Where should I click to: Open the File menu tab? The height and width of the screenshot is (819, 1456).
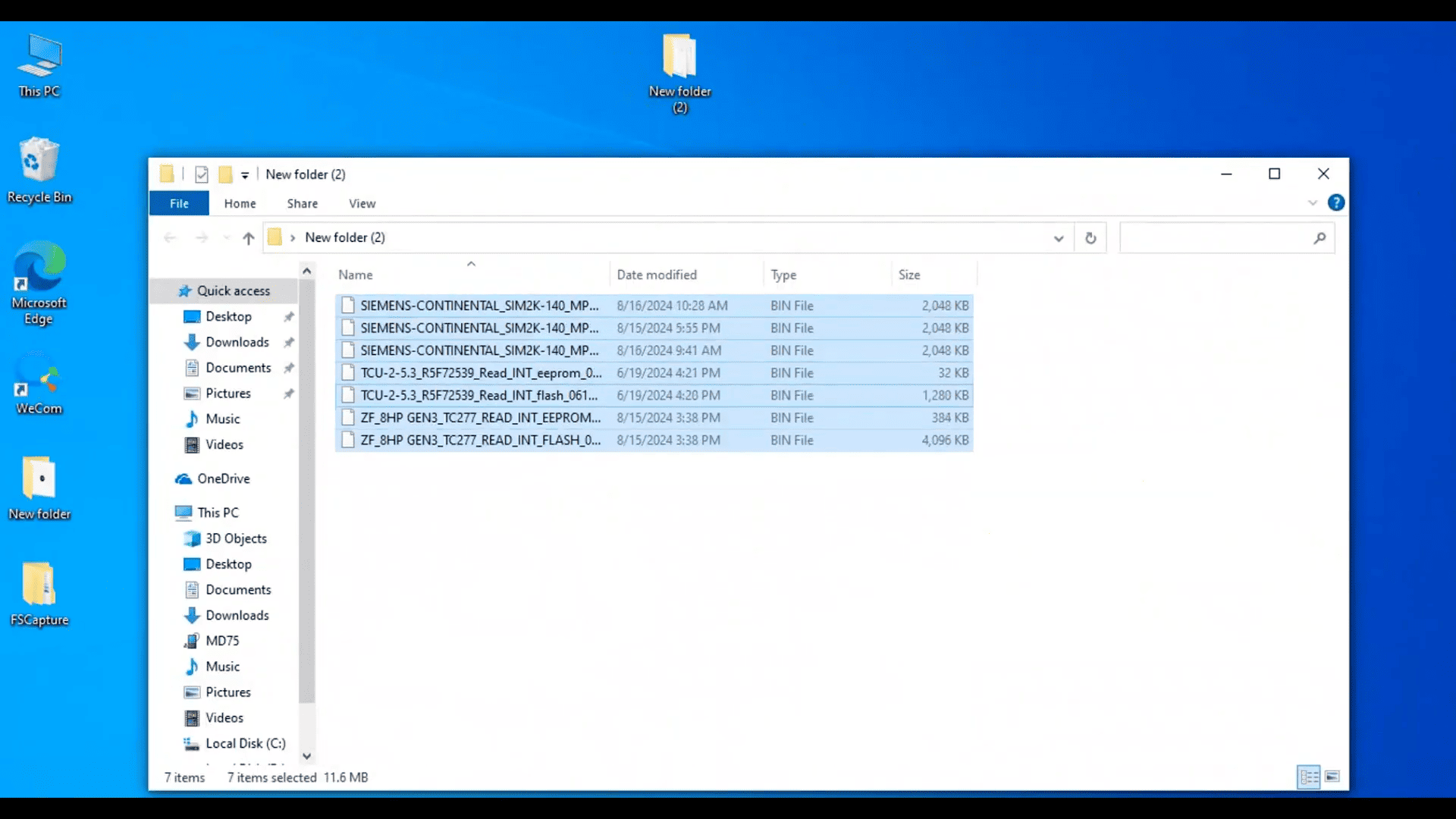(179, 203)
